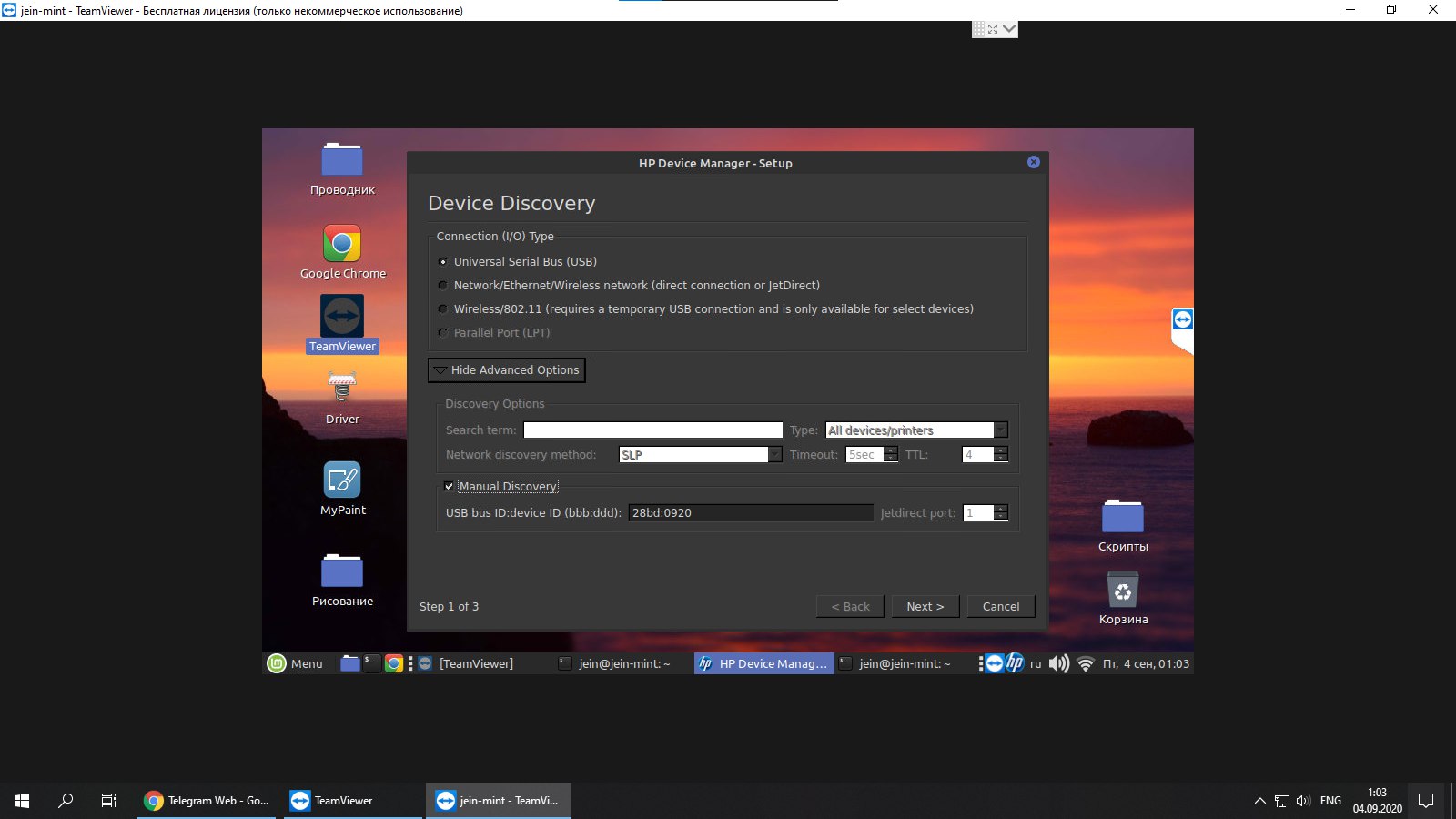Switch to first jein@jein-mint terminal window

coord(622,663)
